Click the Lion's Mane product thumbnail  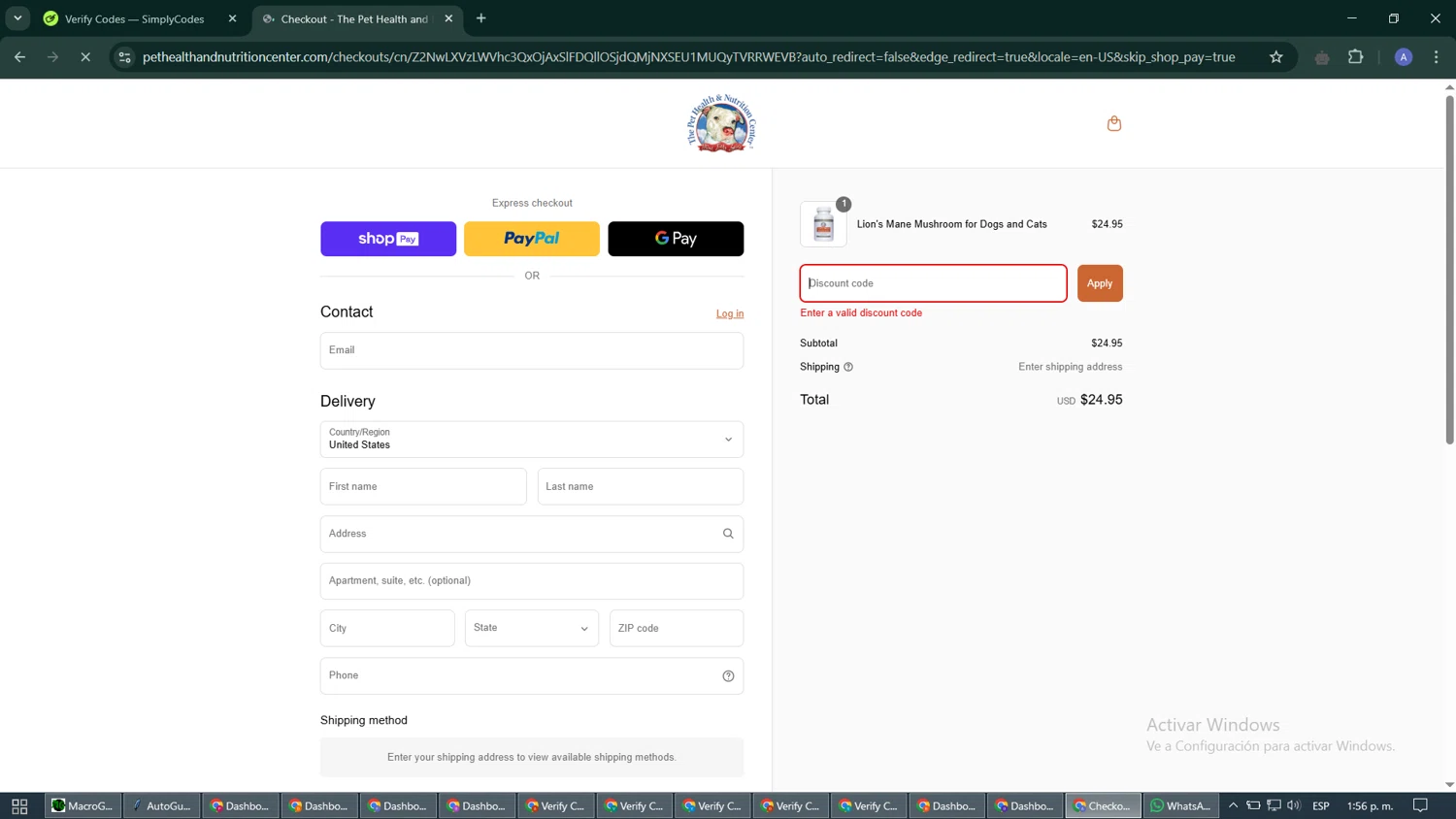pos(823,224)
